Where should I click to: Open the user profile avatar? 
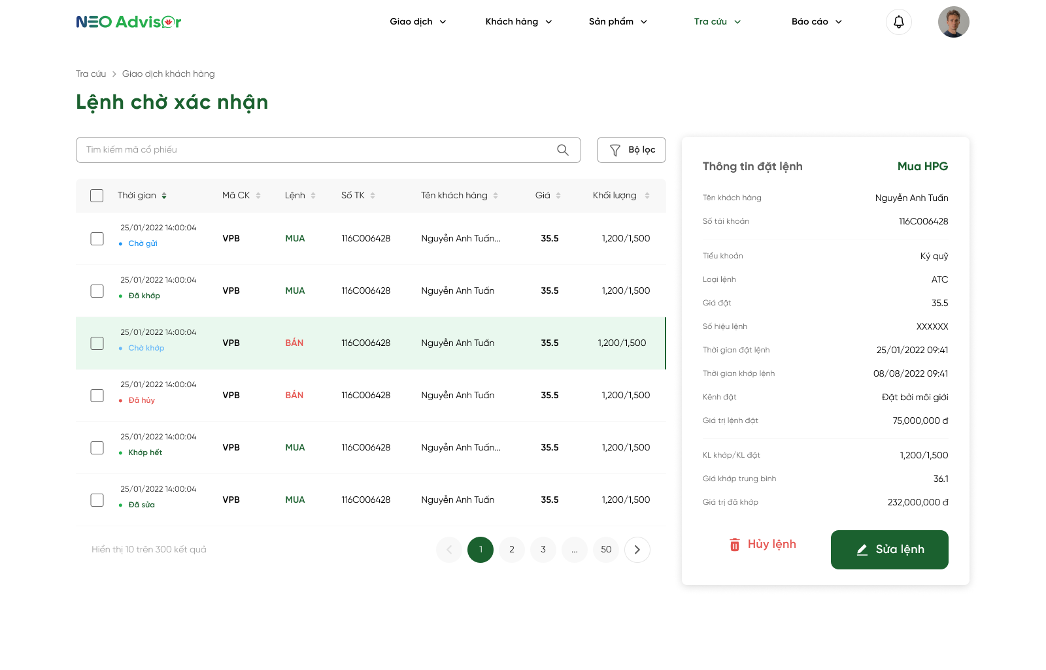click(x=953, y=22)
